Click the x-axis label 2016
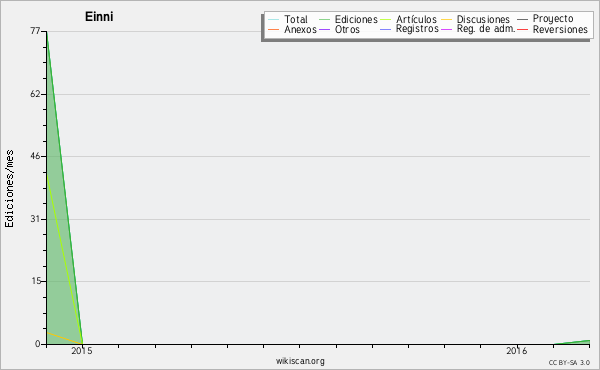The height and width of the screenshot is (370, 600). click(x=517, y=351)
